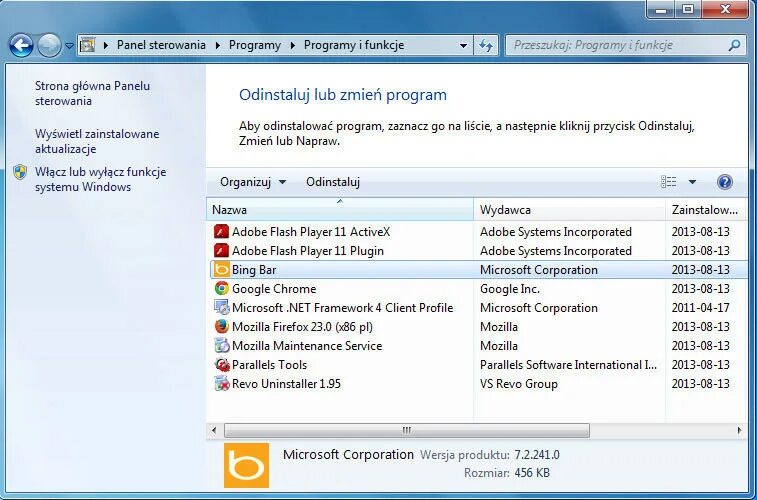Open recent pages dropdown arrow
The height and width of the screenshot is (500, 757).
point(69,46)
